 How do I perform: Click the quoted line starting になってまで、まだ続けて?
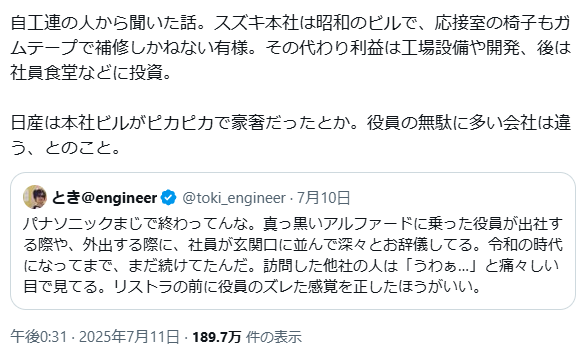(x=291, y=265)
